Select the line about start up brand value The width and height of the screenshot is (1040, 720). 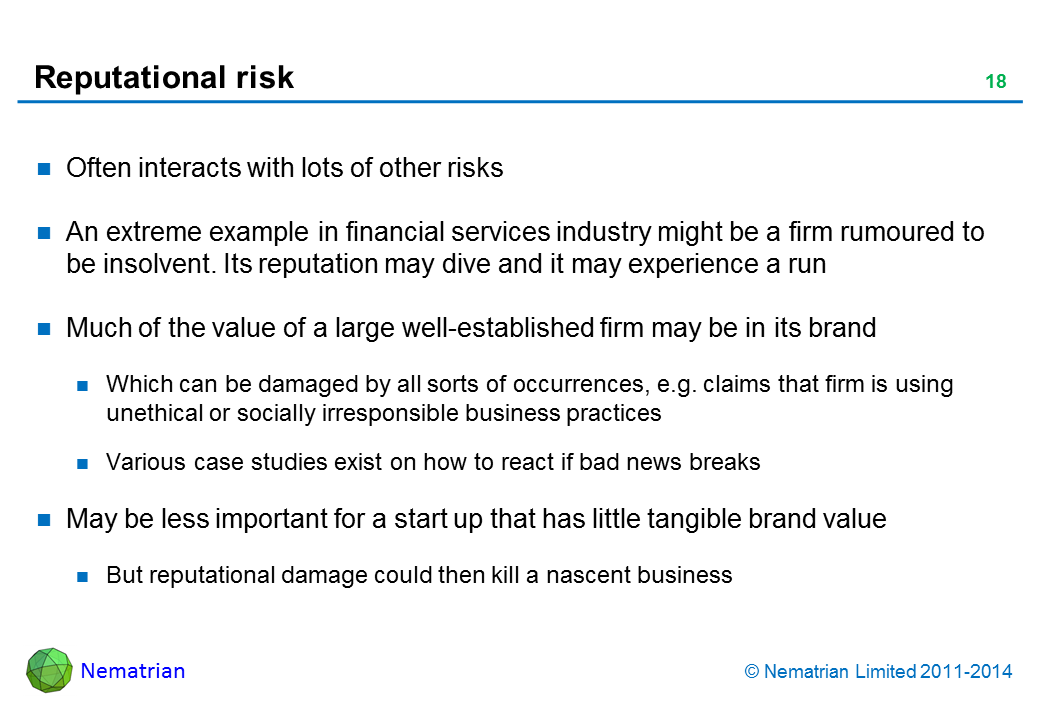click(x=475, y=520)
